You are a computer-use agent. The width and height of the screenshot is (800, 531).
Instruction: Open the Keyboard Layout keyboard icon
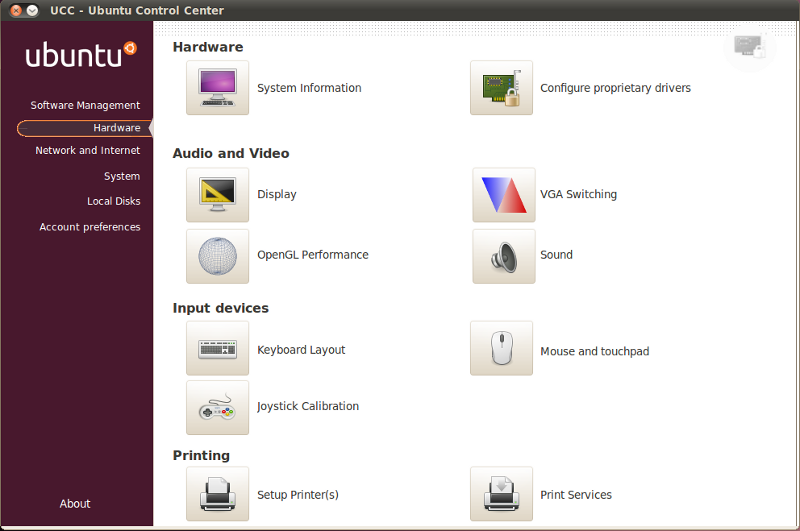tap(217, 348)
